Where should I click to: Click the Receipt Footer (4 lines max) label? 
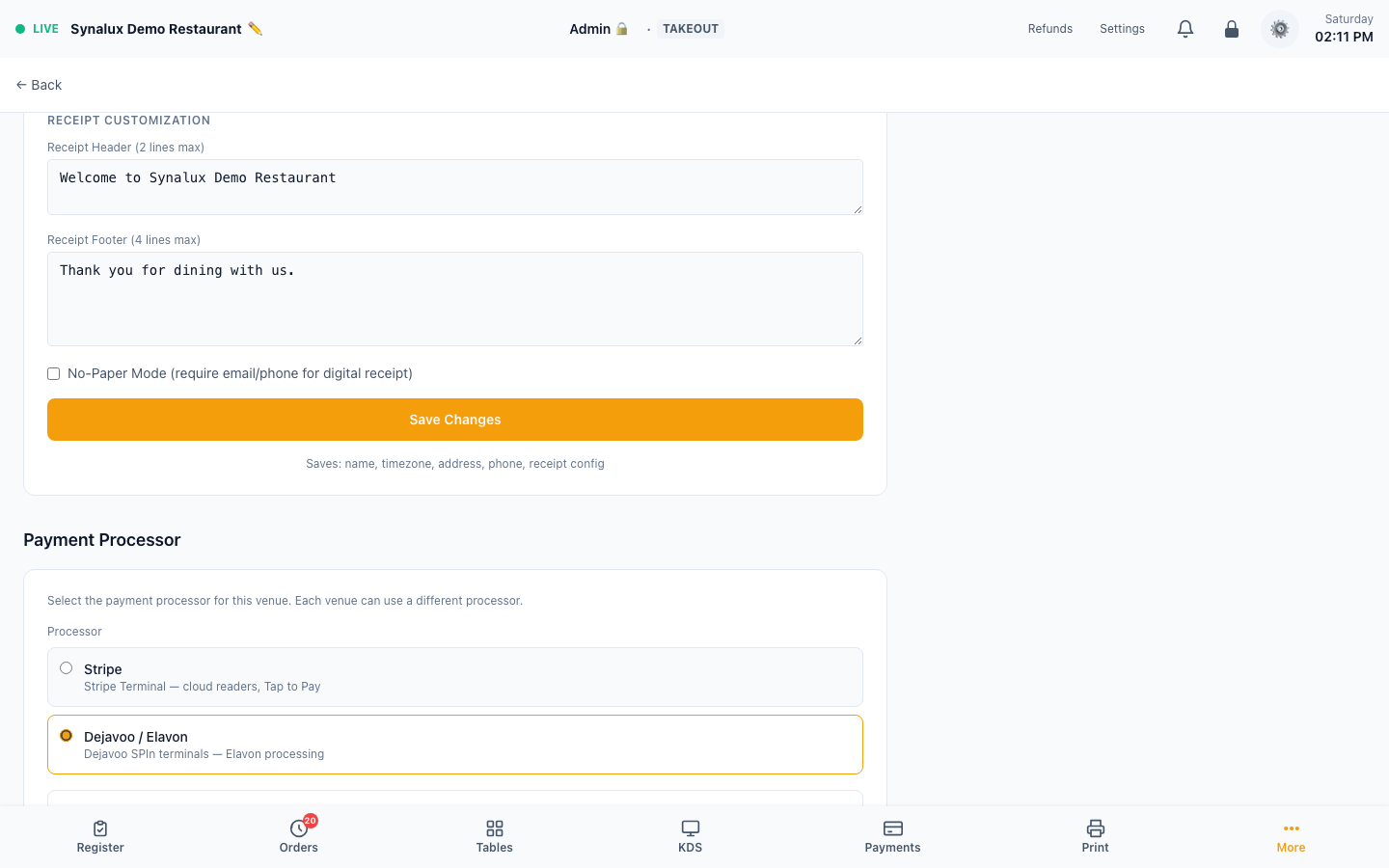tap(124, 240)
